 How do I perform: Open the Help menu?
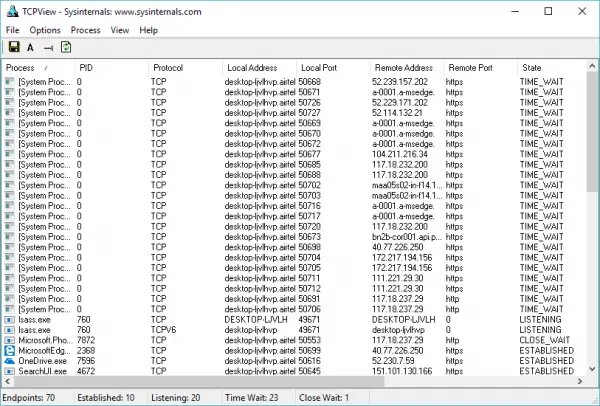(148, 30)
